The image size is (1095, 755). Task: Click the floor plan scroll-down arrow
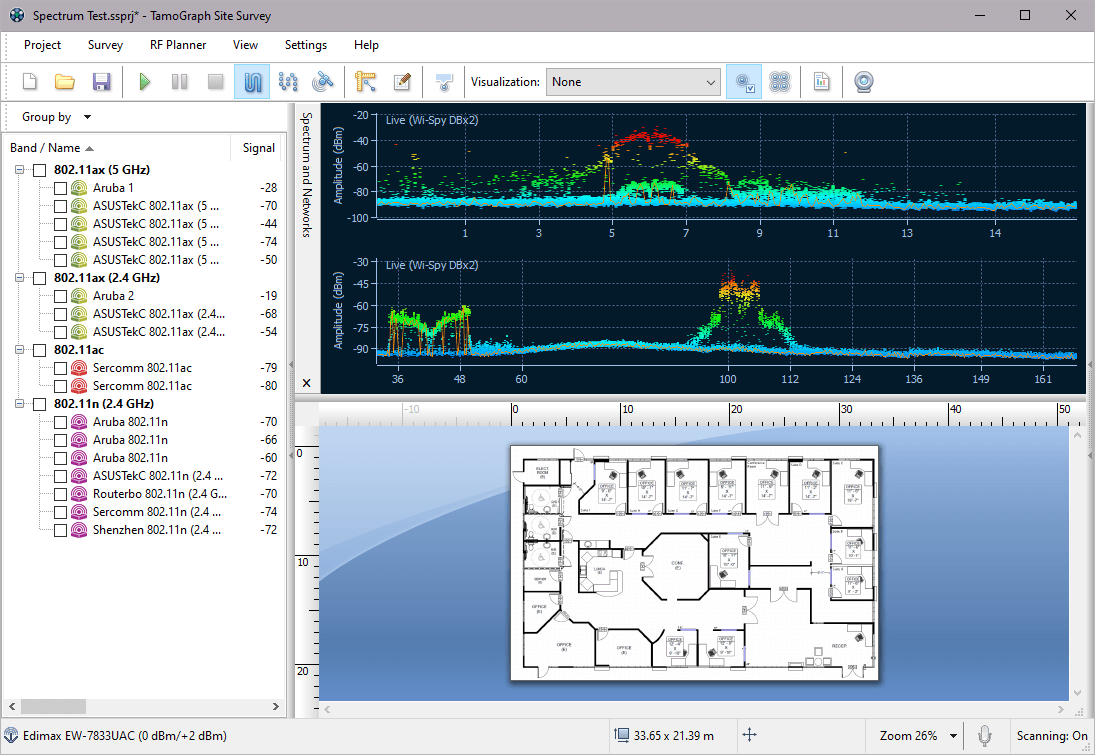pyautogui.click(x=1077, y=693)
